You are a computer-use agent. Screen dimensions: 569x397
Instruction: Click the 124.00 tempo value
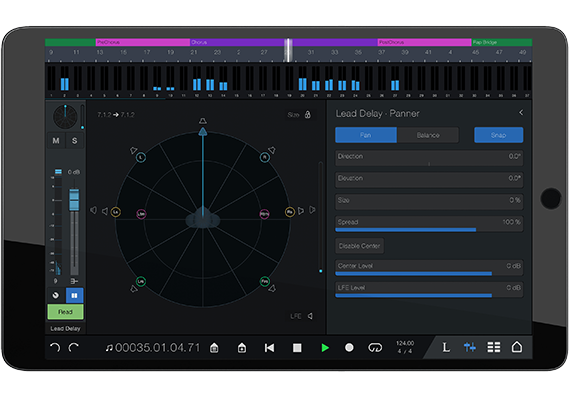pyautogui.click(x=405, y=343)
